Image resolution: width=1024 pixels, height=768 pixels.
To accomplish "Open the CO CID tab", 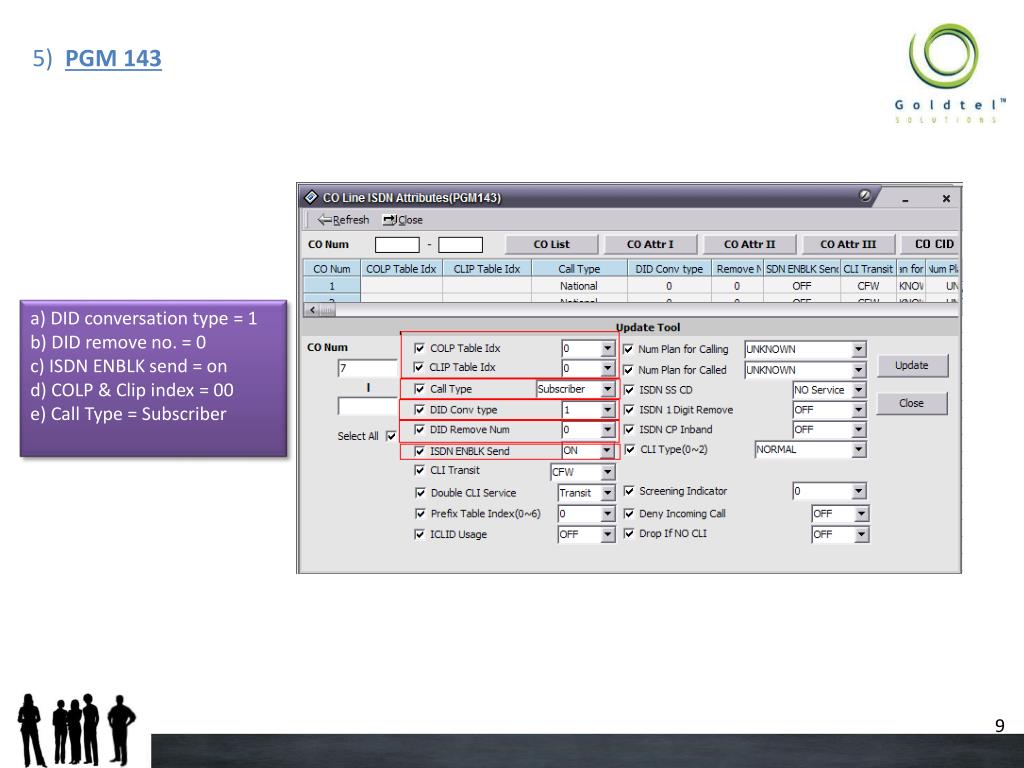I will [931, 244].
